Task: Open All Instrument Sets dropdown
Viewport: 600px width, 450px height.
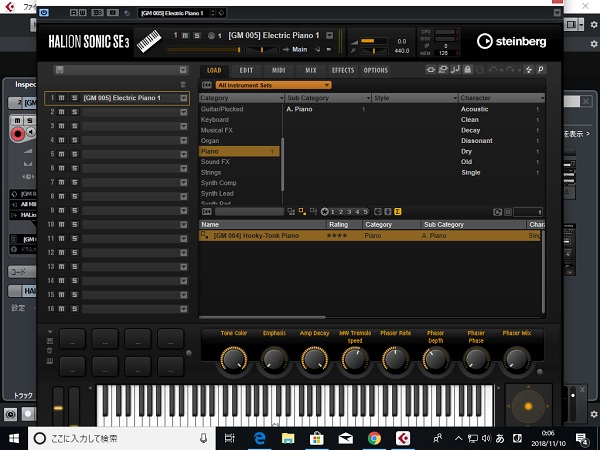Action: (273, 85)
